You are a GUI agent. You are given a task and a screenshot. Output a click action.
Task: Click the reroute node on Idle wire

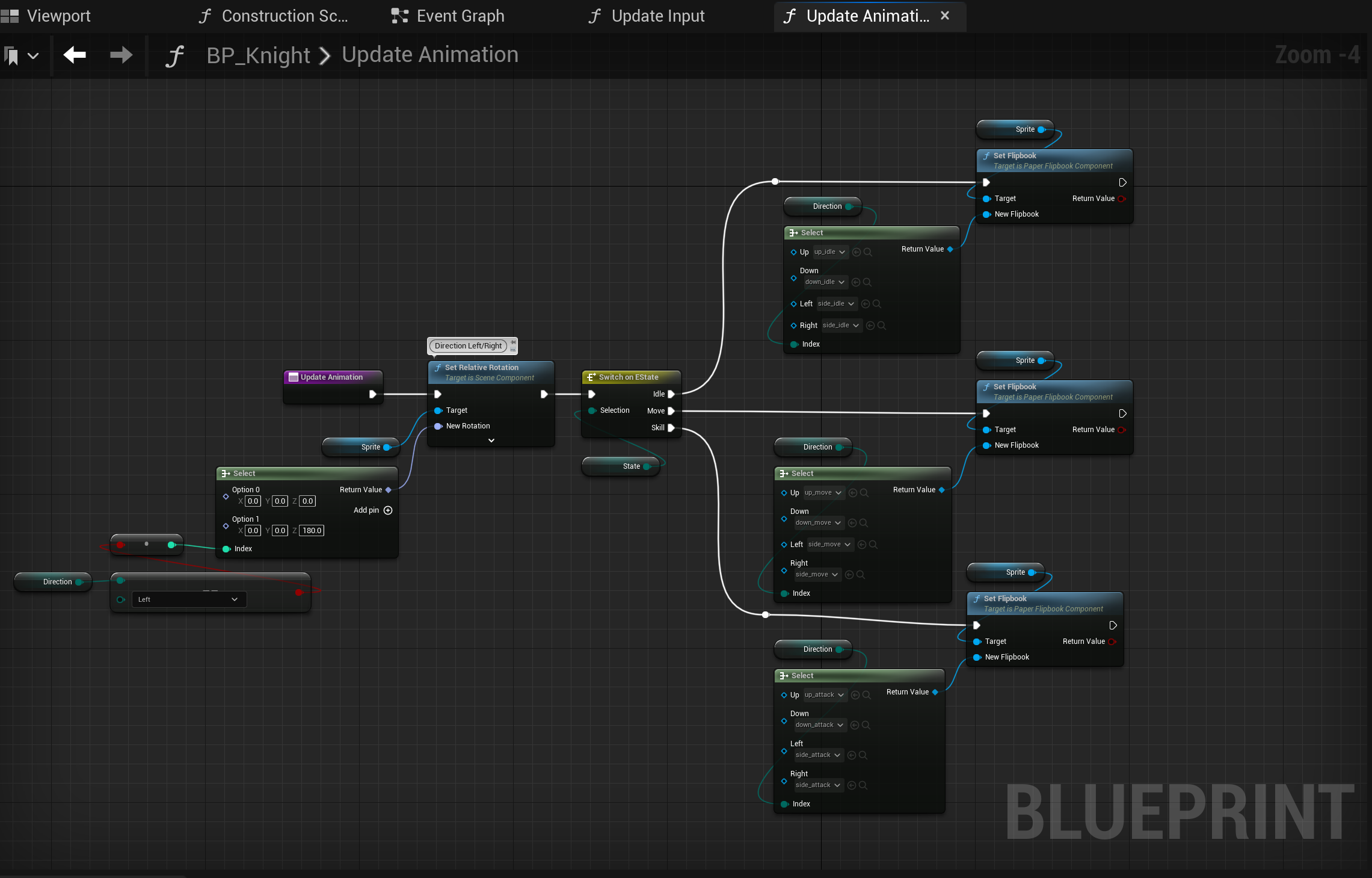coord(775,181)
